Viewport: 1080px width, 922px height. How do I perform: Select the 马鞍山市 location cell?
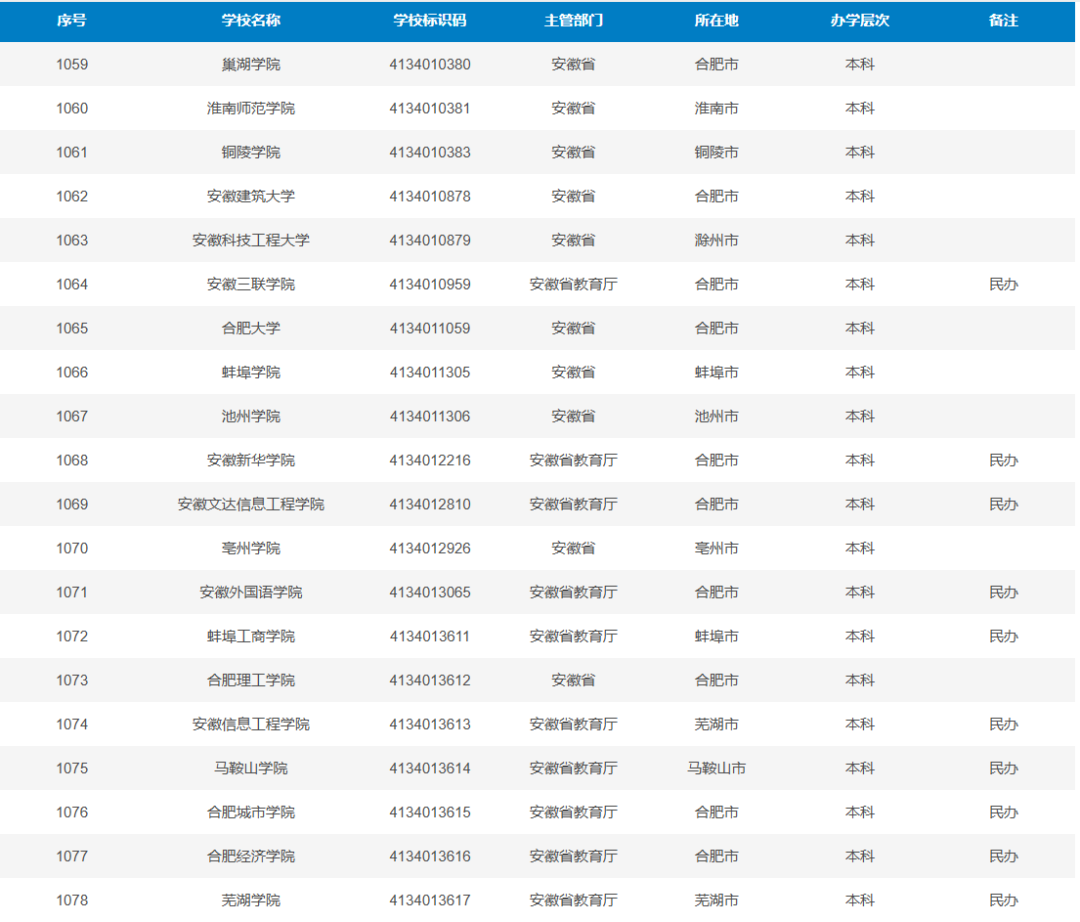716,768
